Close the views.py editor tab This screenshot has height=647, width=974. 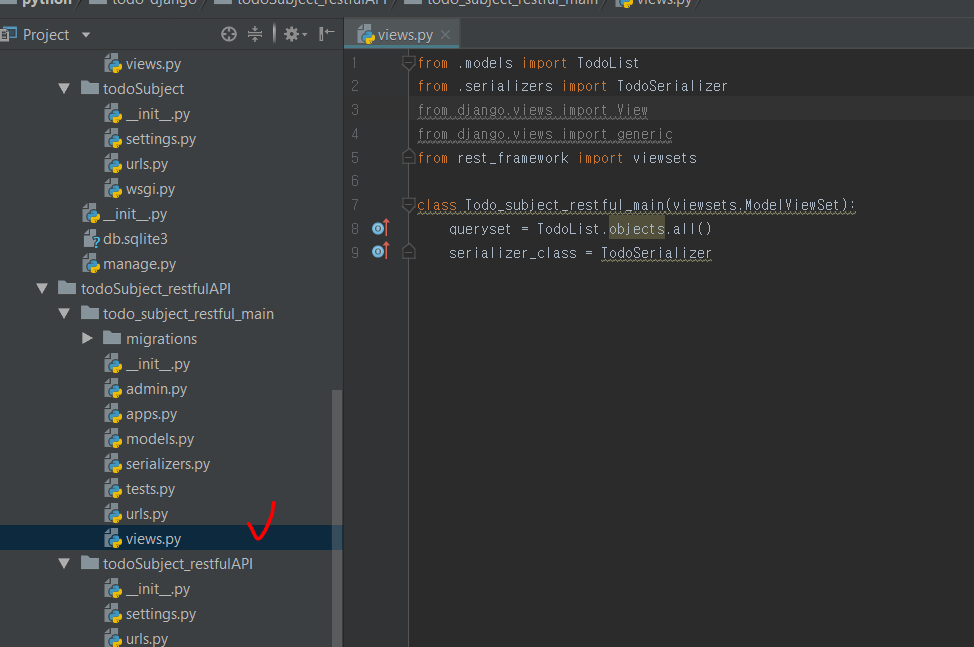[445, 35]
